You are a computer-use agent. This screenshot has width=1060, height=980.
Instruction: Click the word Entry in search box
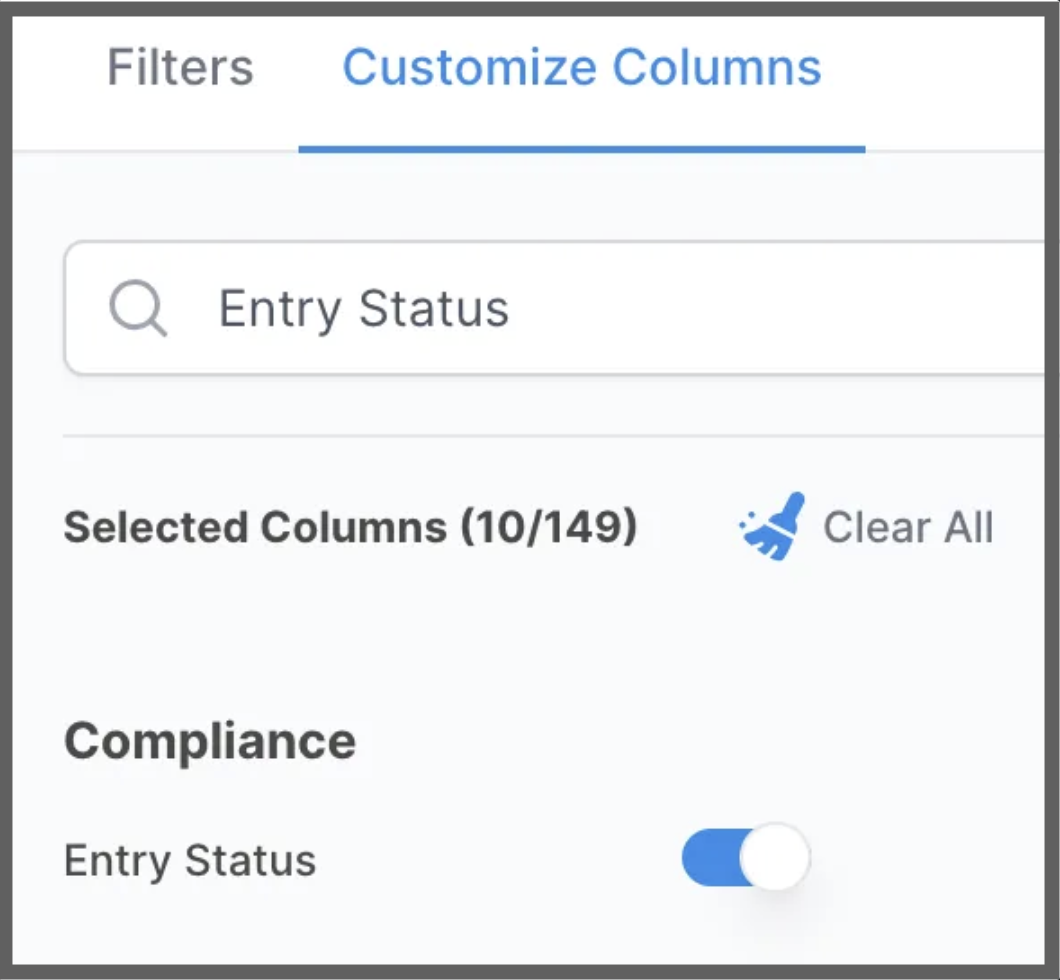pyautogui.click(x=280, y=310)
